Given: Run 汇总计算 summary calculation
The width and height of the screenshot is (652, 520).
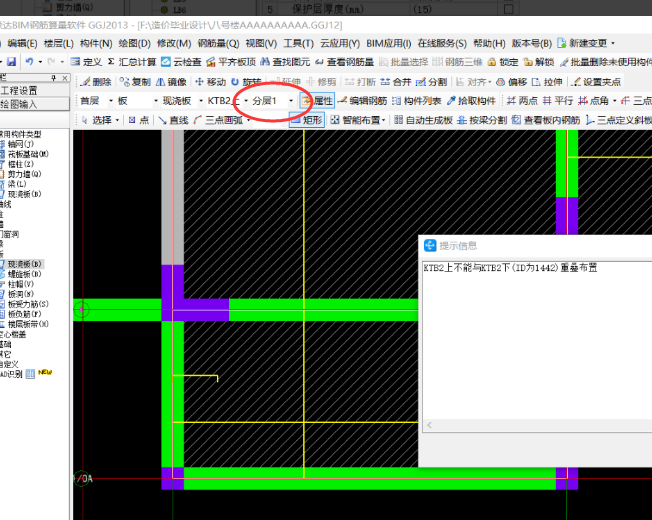Looking at the screenshot, I should coord(132,62).
